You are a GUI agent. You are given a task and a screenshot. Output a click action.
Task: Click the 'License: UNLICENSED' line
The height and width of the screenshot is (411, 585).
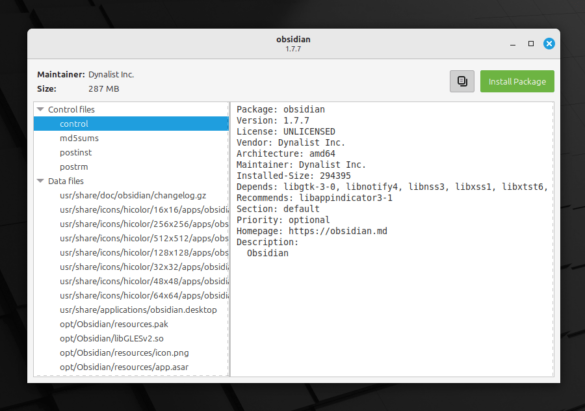click(286, 132)
